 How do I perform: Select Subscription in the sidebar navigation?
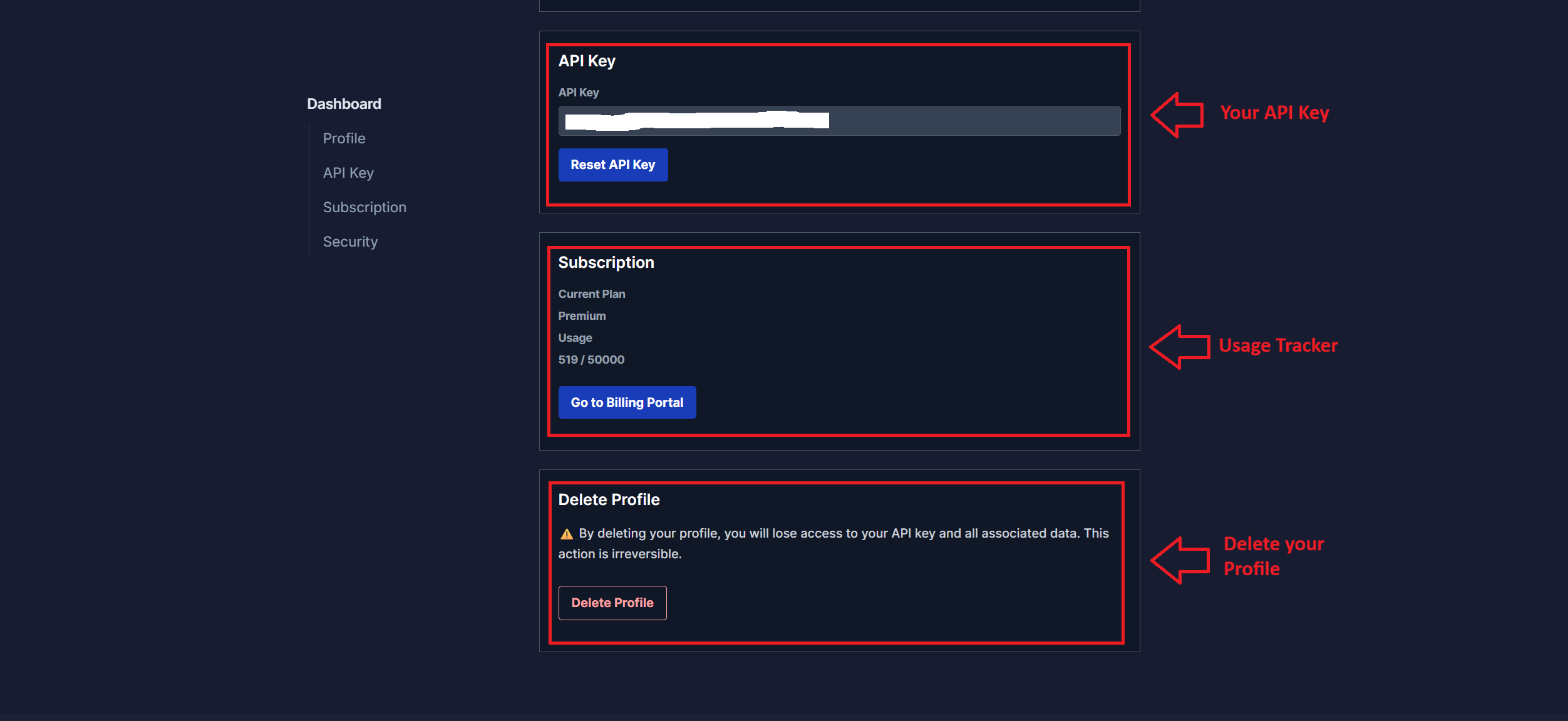364,207
